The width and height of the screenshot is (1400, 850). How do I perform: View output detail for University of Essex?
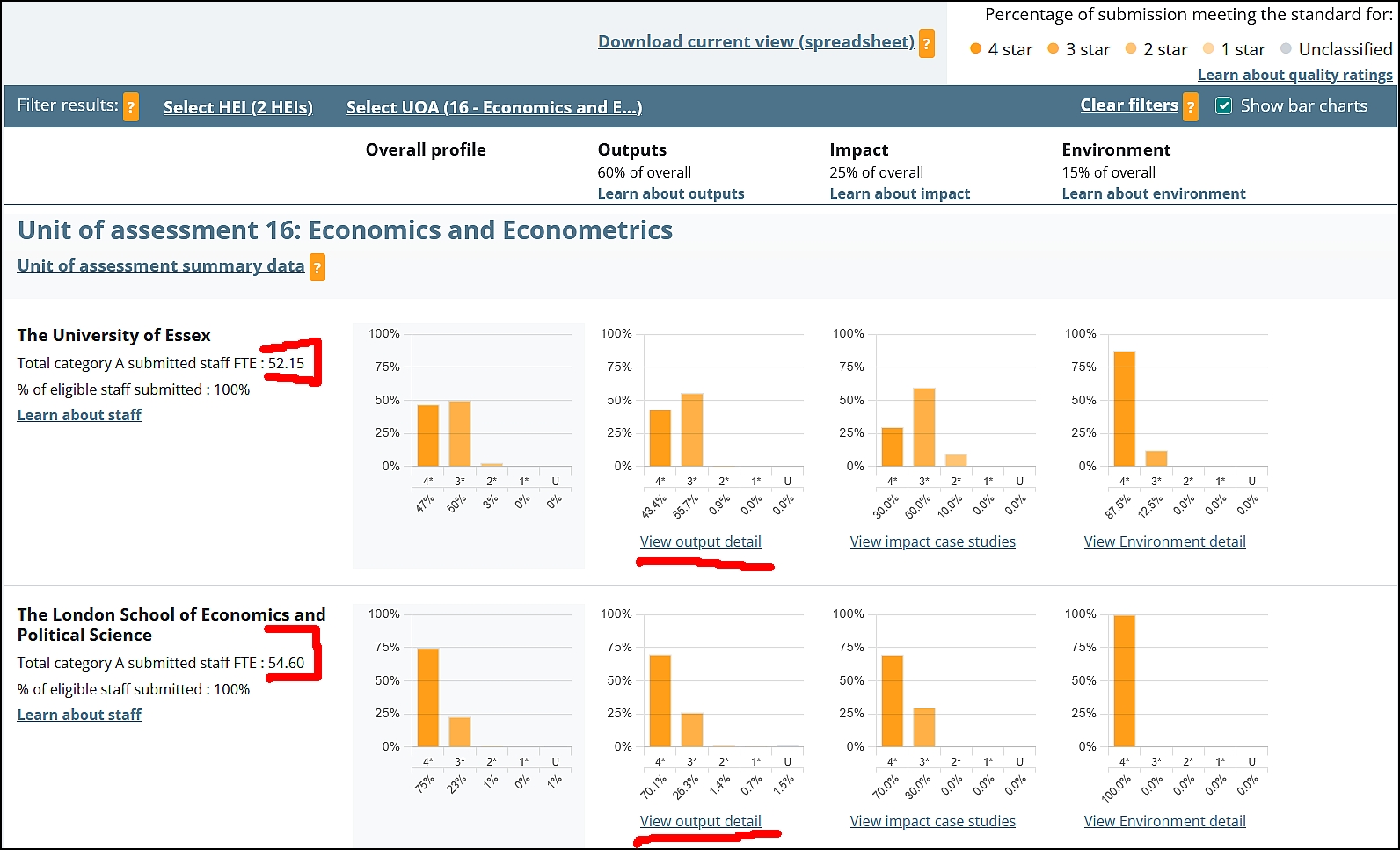[700, 541]
